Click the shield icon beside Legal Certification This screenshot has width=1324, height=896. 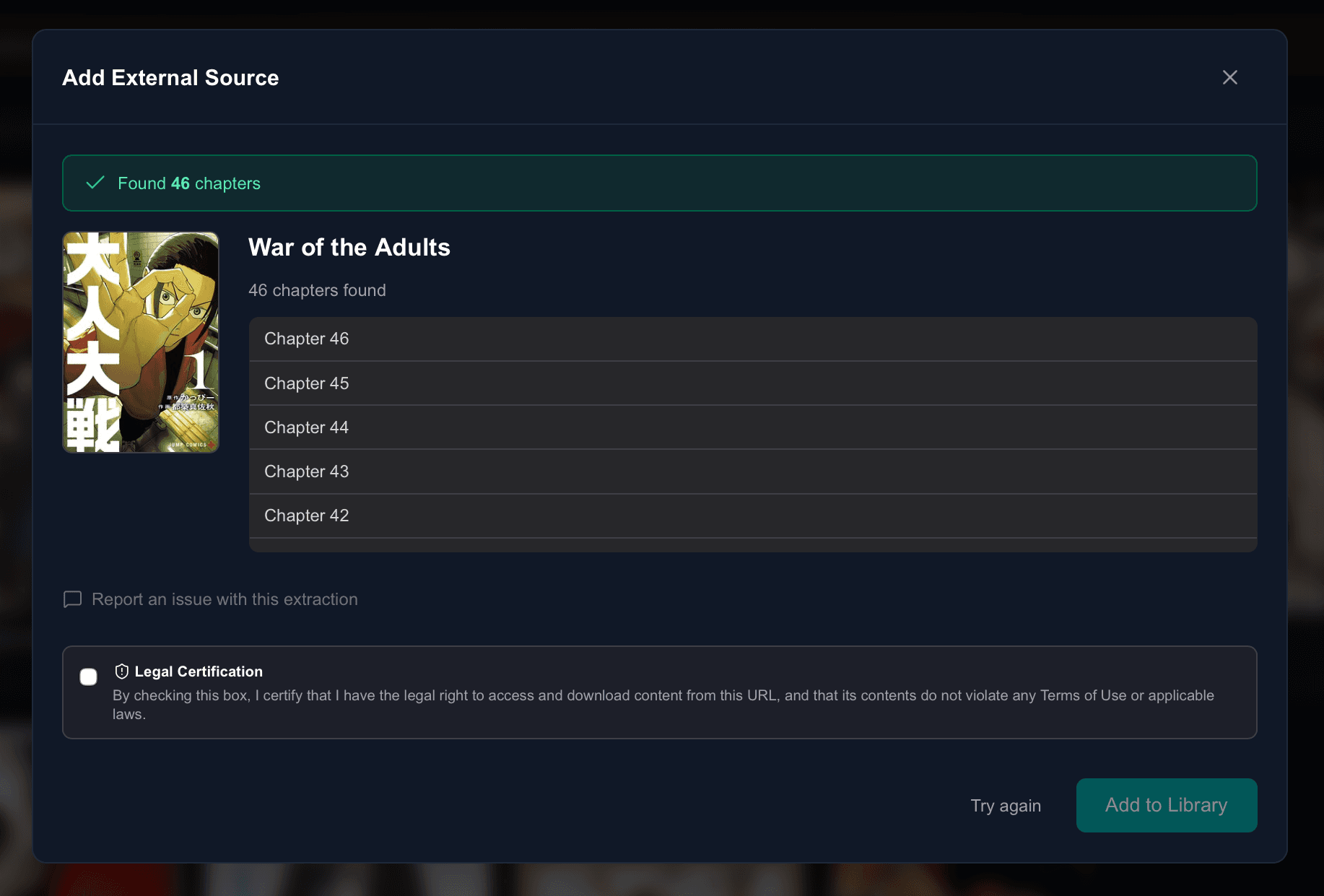coord(121,671)
